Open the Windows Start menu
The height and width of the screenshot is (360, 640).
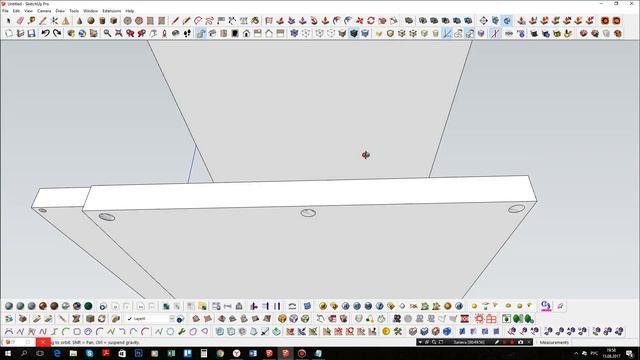(x=8, y=353)
